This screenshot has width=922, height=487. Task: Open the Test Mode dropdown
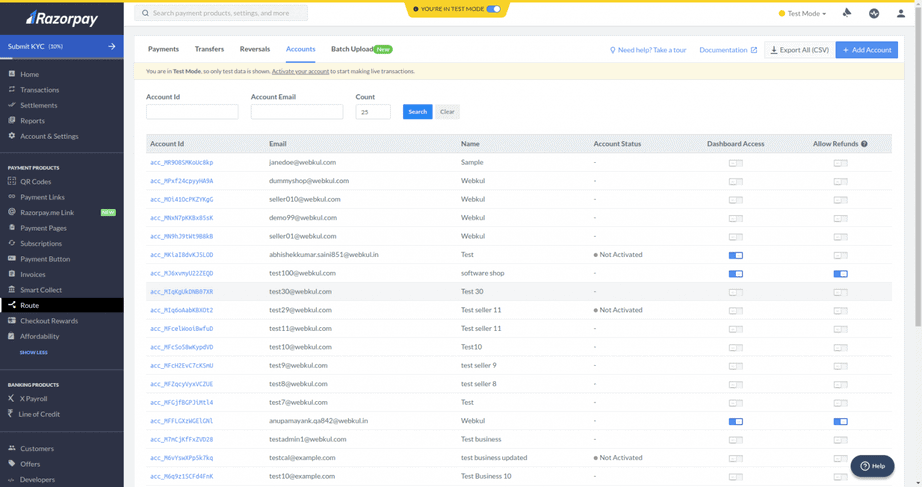point(803,13)
